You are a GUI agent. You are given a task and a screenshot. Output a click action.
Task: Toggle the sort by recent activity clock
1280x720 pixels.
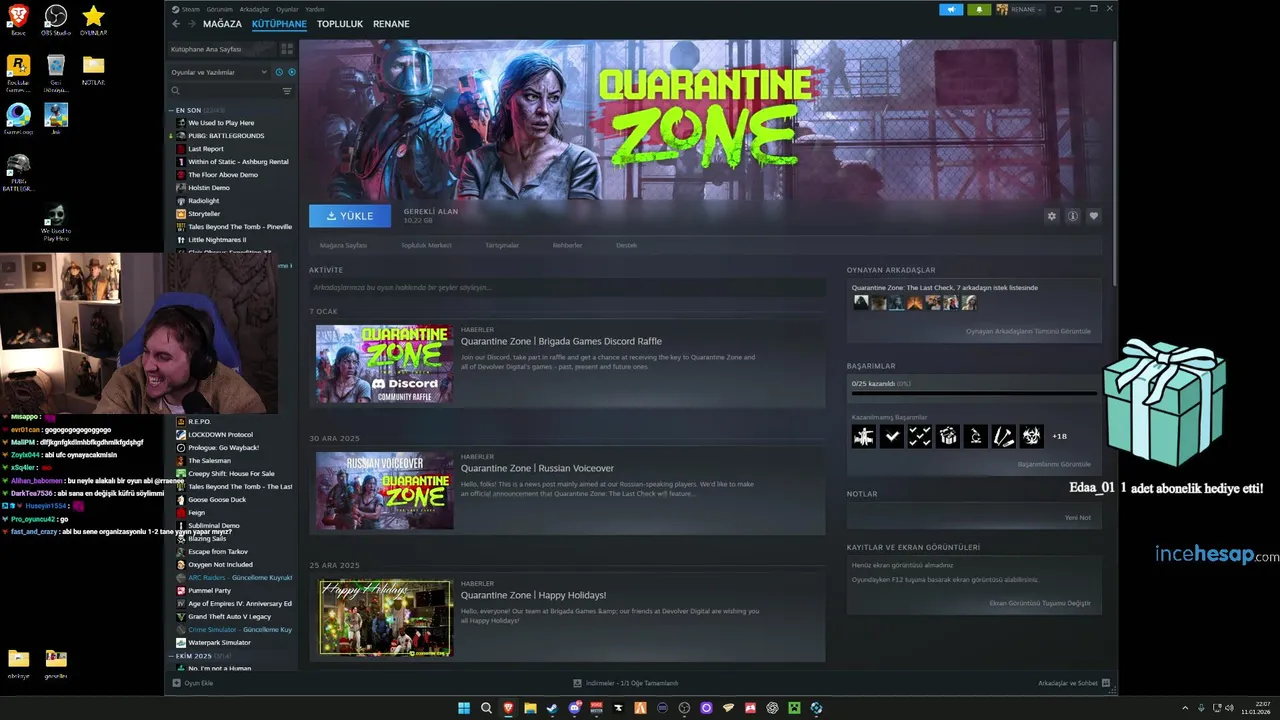(x=279, y=72)
